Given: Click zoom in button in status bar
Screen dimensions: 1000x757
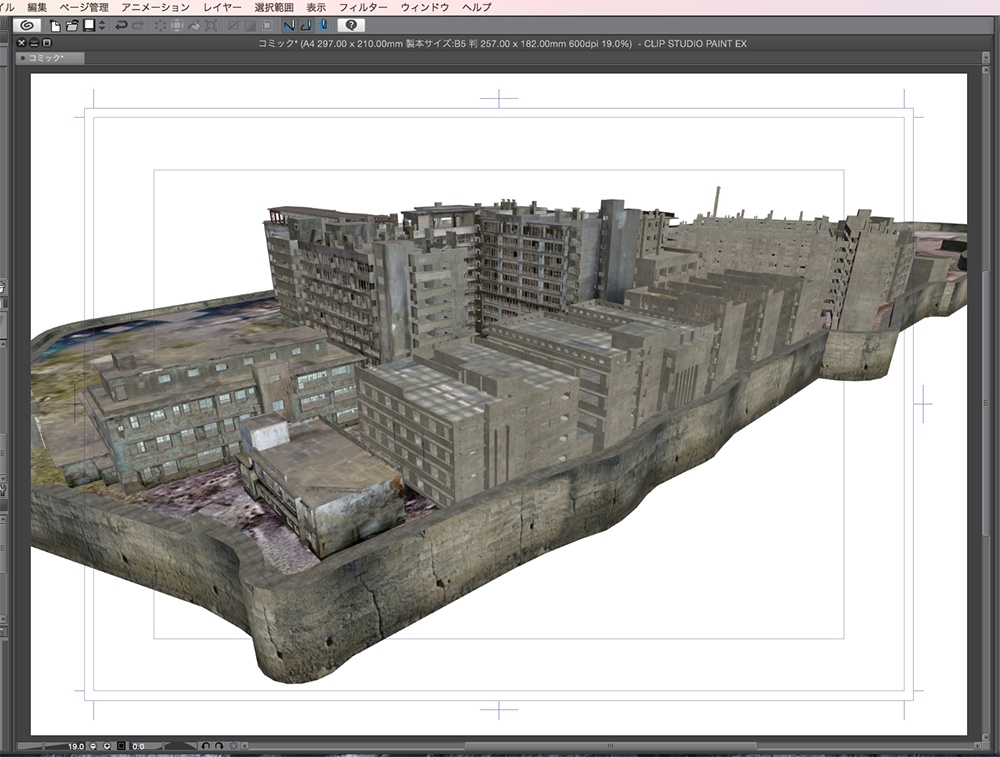Looking at the screenshot, I should [107, 746].
